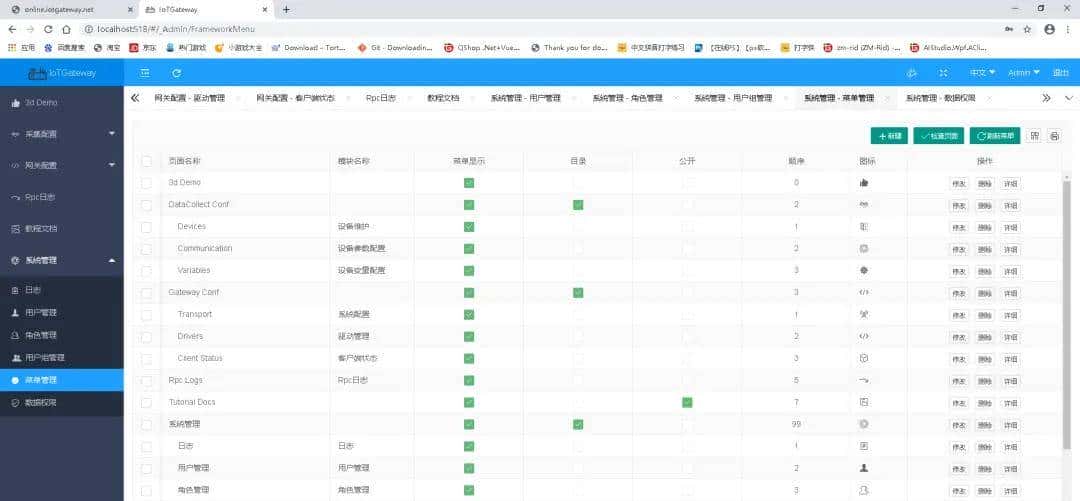The height and width of the screenshot is (501, 1080).
Task: Tick the select-all checkbox in table header
Action: (146, 161)
